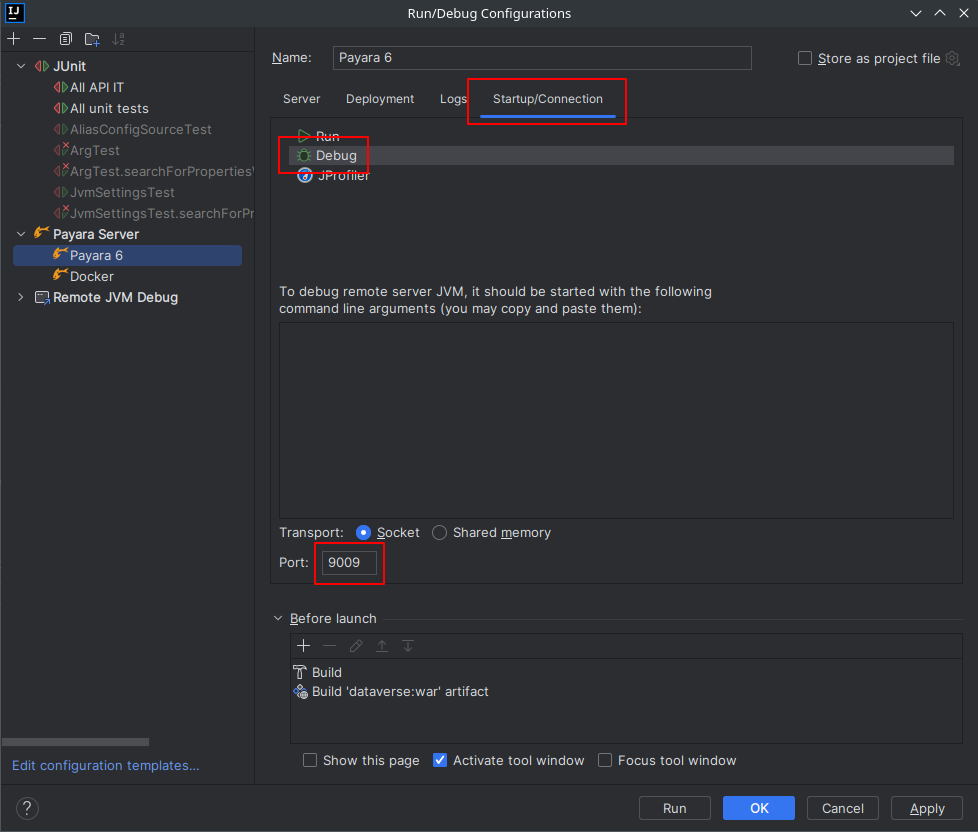
Task: Collapse the Before launch section
Action: point(279,618)
